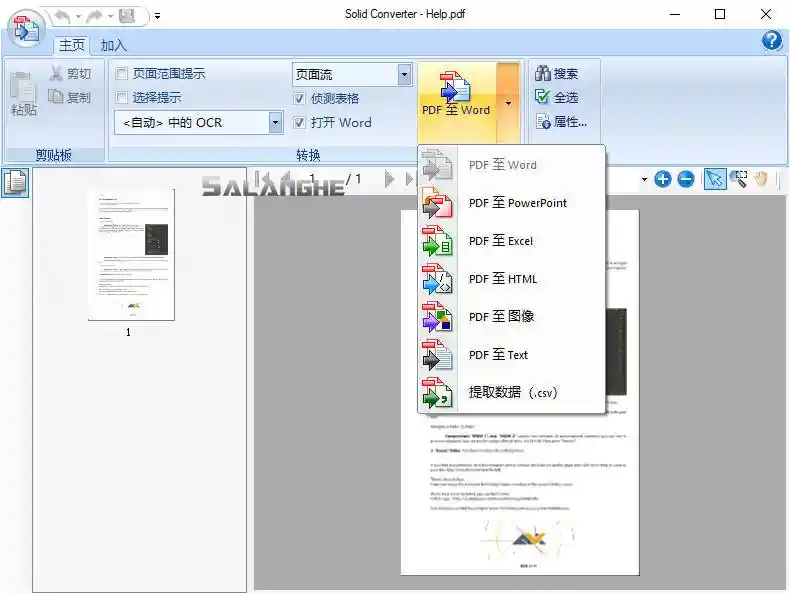Select the marquee zoom tool
This screenshot has width=790, height=594.
coord(740,179)
